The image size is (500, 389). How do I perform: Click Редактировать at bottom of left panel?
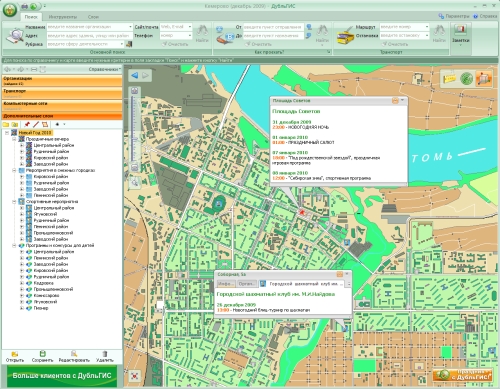click(74, 357)
